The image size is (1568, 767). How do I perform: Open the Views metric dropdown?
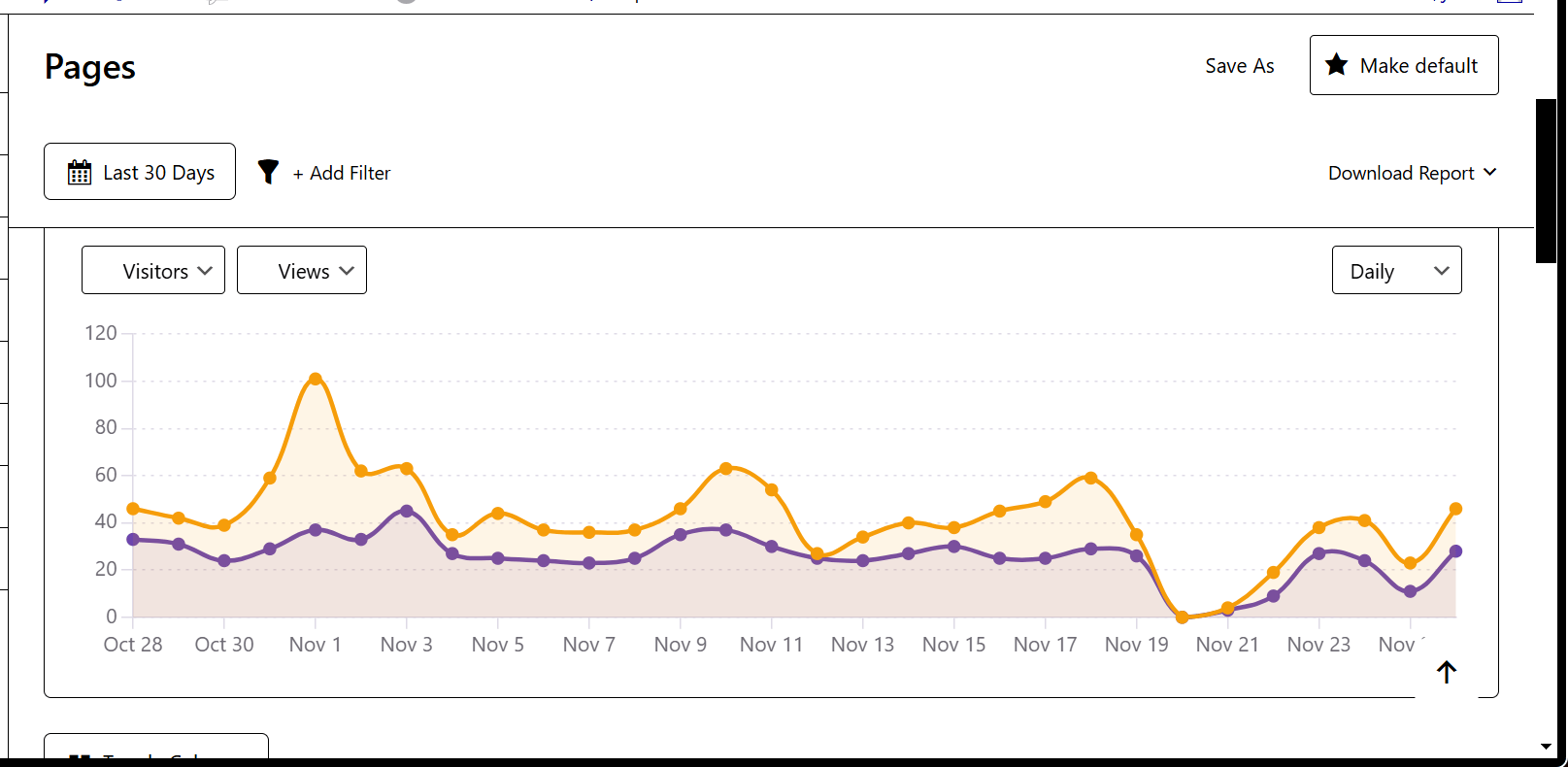(x=302, y=270)
